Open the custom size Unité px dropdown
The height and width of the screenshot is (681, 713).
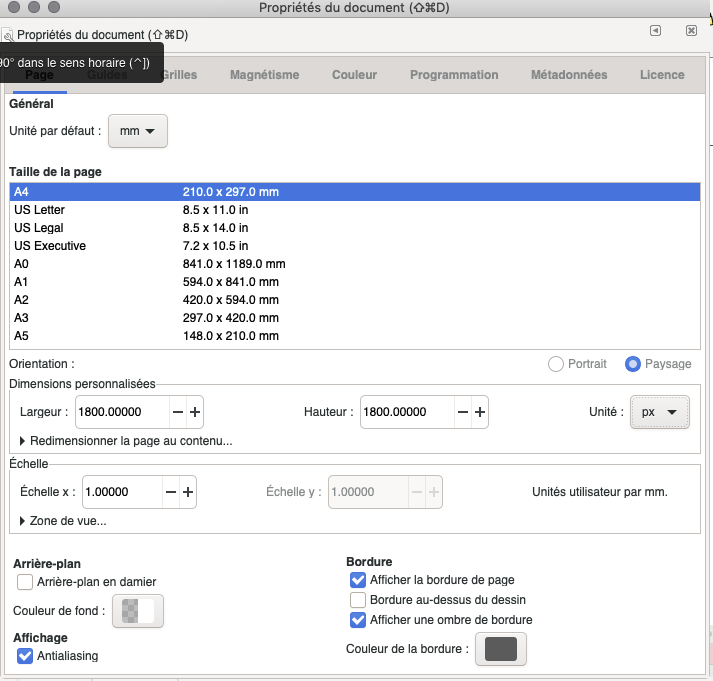pos(659,412)
